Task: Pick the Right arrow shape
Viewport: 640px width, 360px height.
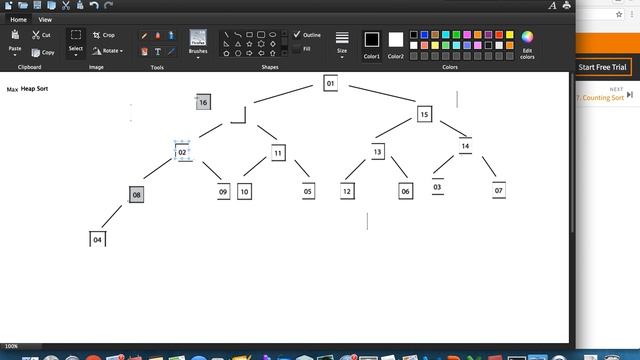Action: point(249,53)
